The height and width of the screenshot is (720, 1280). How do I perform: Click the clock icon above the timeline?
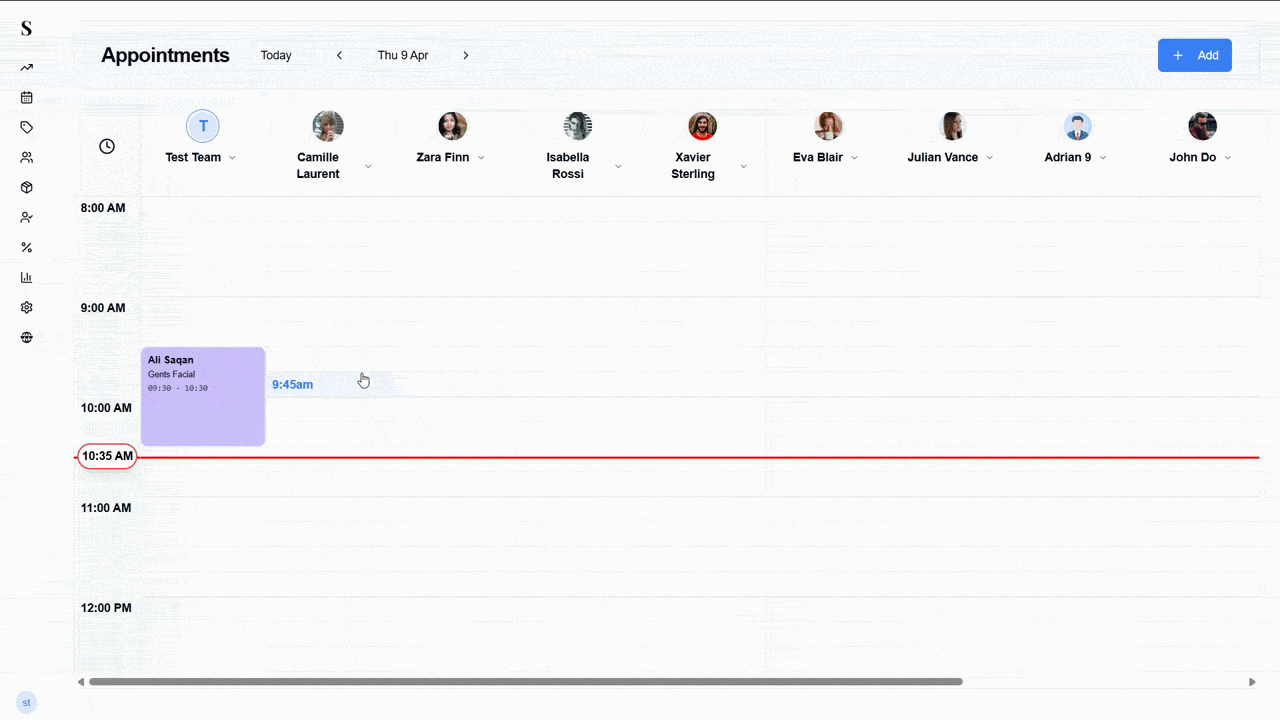pos(106,145)
